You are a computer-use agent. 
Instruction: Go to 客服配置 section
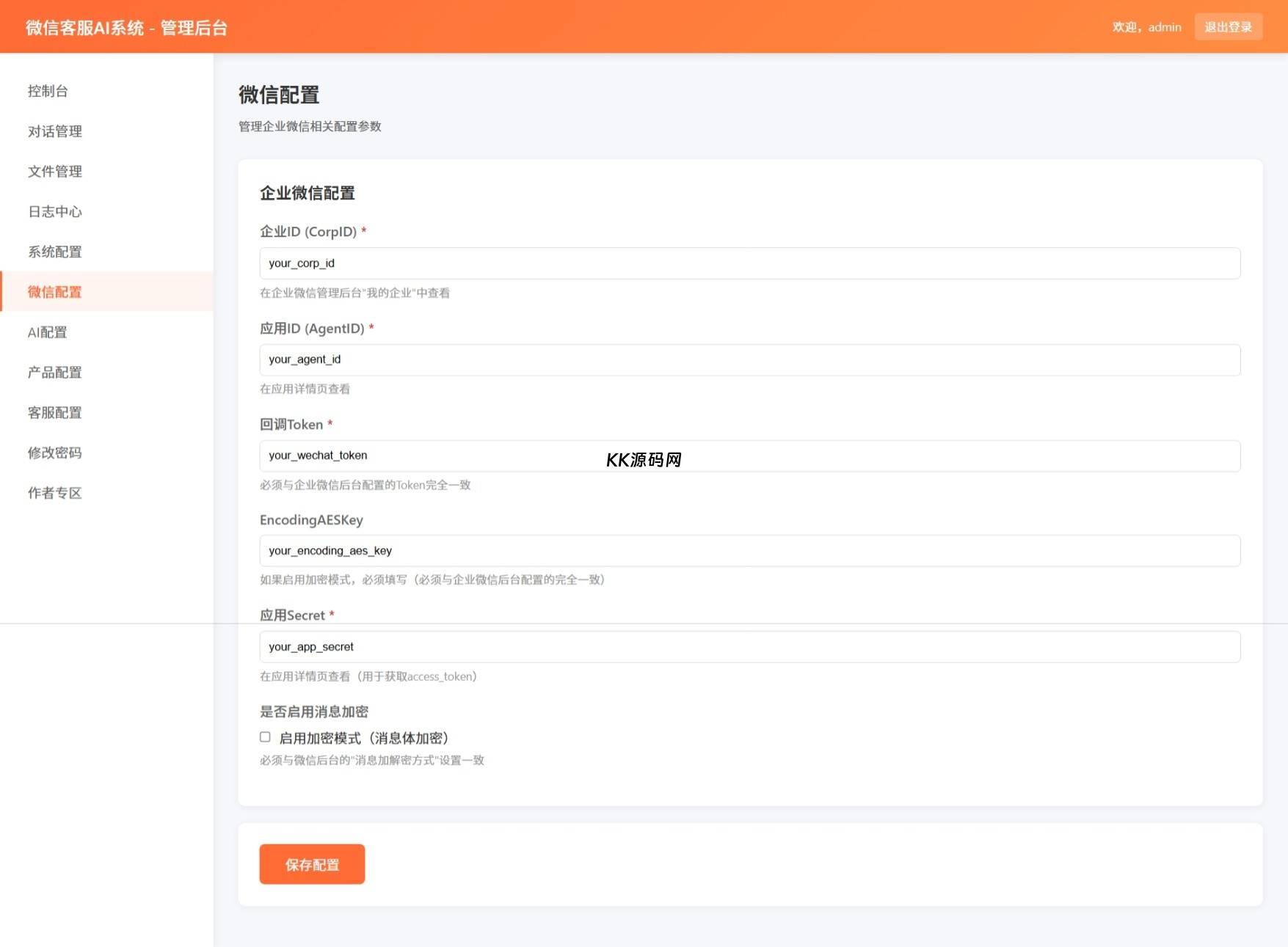point(54,413)
